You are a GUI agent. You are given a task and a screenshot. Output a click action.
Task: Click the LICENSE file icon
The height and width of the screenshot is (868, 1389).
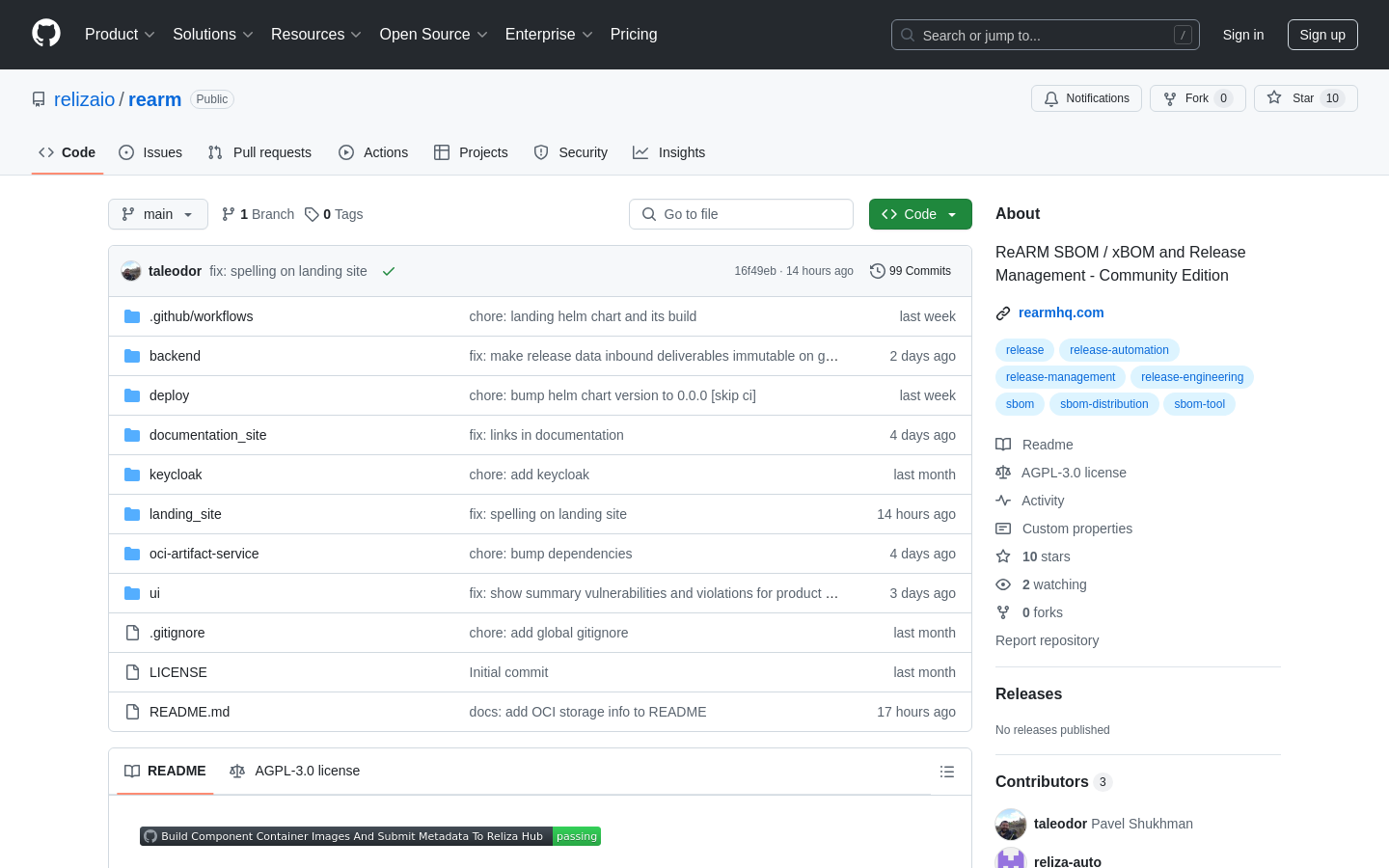(132, 672)
